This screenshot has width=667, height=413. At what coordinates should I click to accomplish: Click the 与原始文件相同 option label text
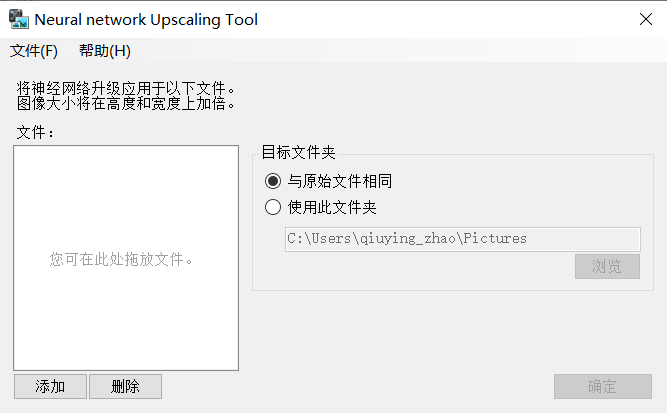339,181
